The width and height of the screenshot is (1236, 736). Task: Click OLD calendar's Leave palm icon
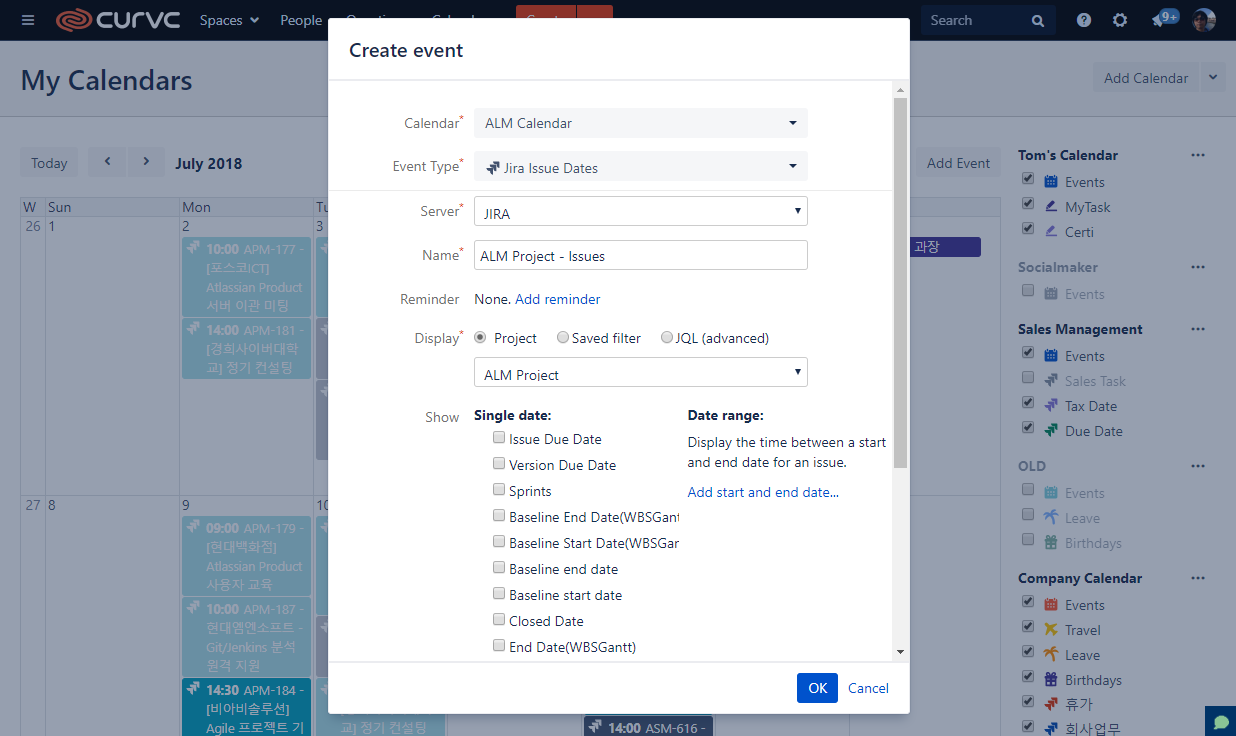(1051, 517)
